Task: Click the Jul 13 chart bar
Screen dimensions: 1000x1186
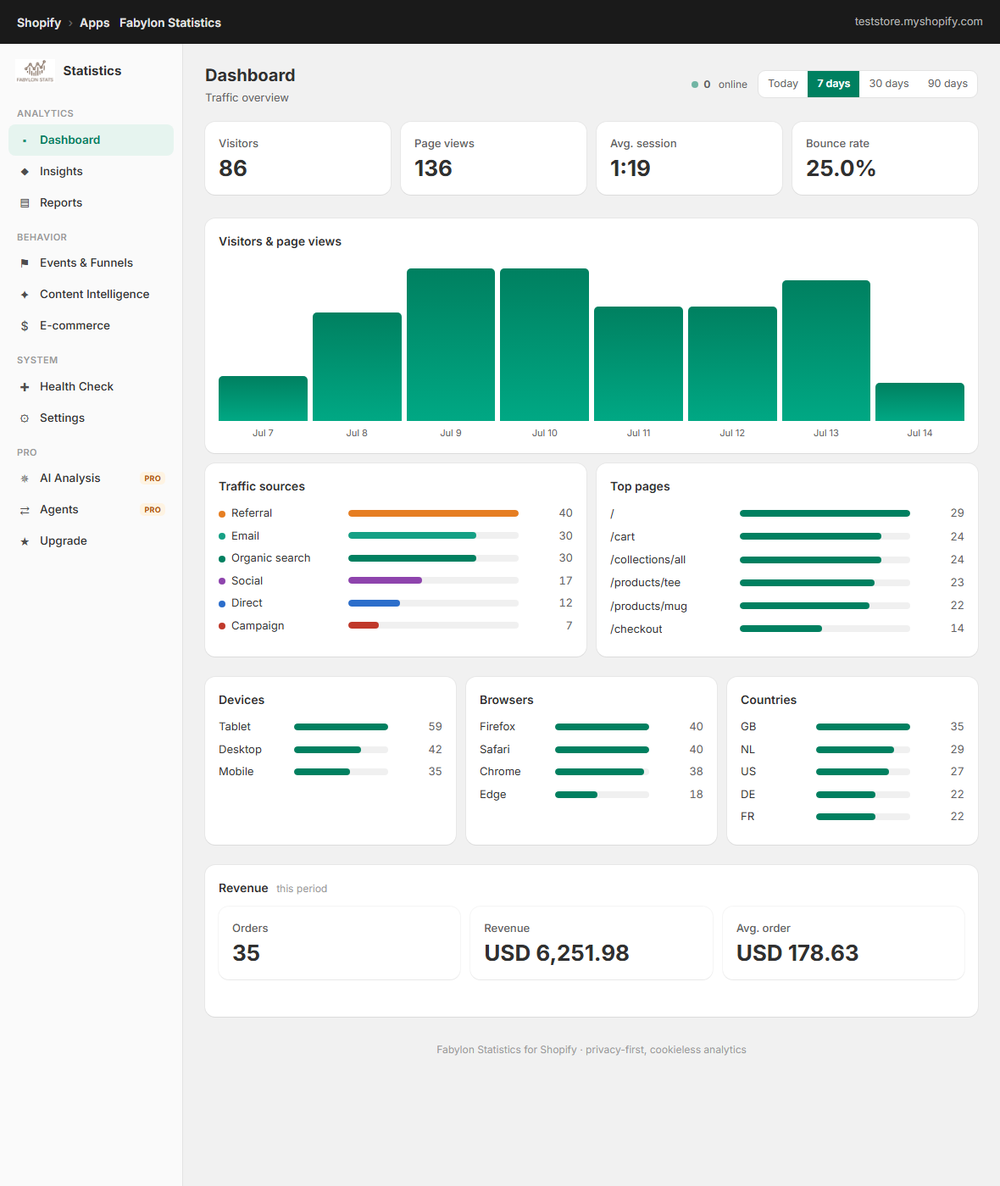Action: [x=826, y=351]
